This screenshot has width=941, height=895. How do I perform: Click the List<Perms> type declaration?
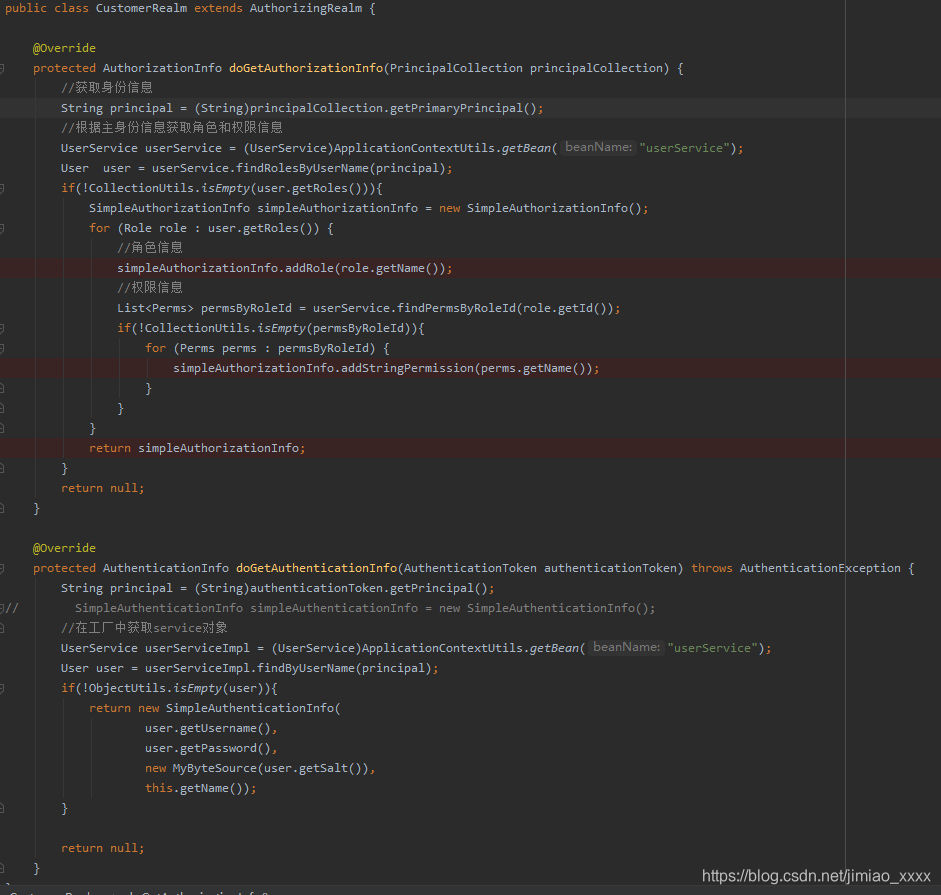coord(155,308)
